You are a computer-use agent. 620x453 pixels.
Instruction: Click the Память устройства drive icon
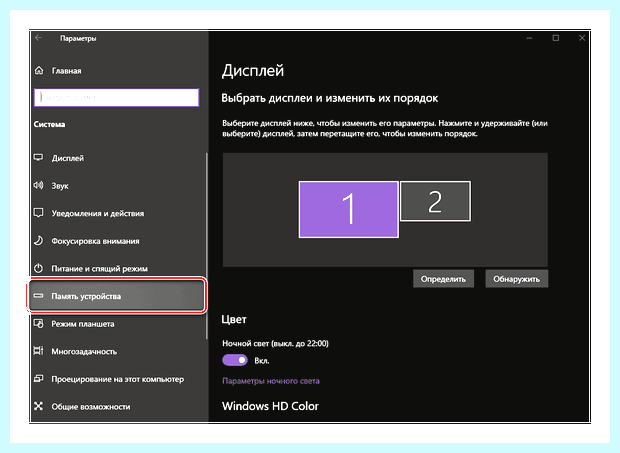click(38, 296)
